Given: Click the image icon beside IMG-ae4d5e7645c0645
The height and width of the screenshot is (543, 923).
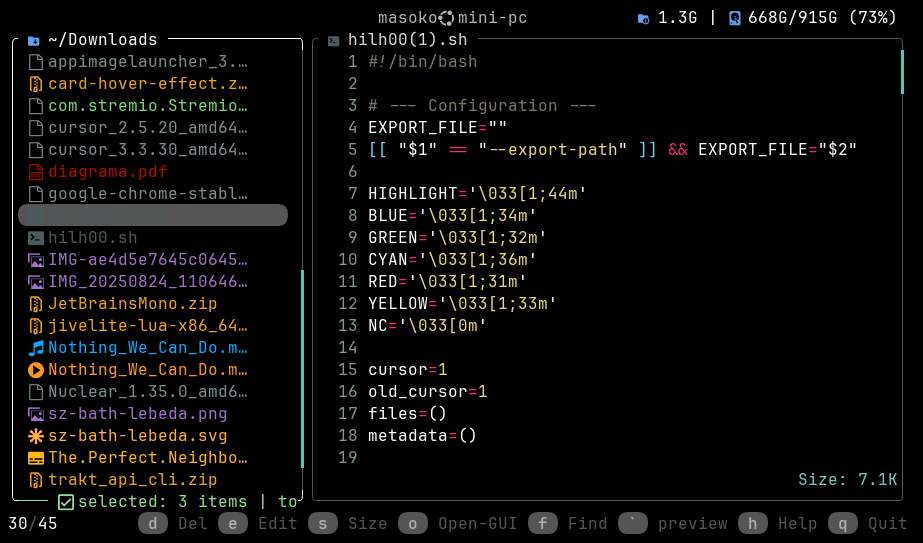Looking at the screenshot, I should tap(35, 260).
